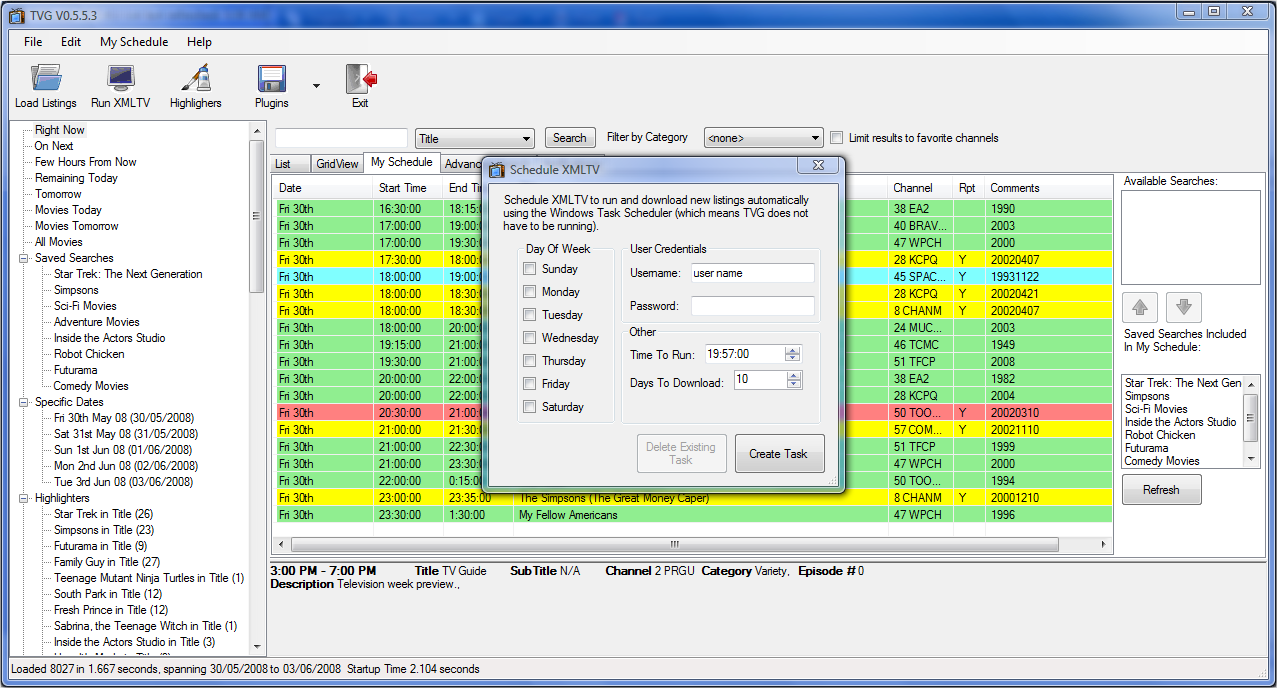This screenshot has height=688, width=1277.
Task: Click the Schedule XMLTV dialog title icon
Action: (497, 170)
